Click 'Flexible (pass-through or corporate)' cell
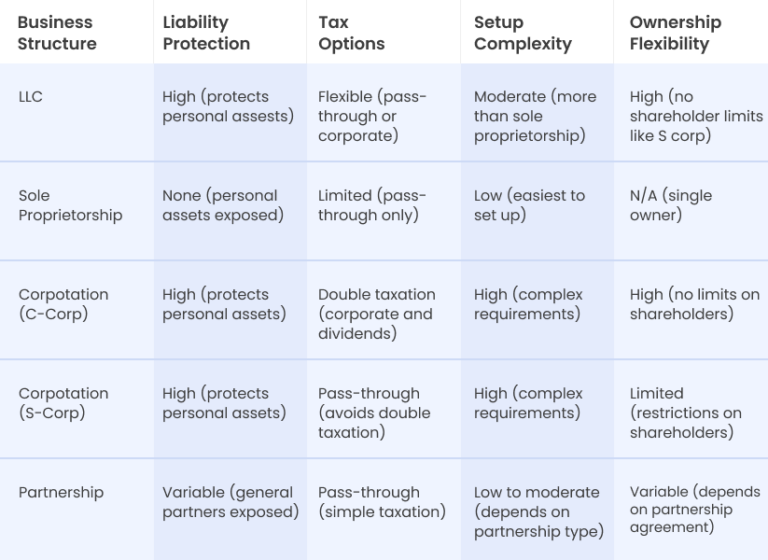768x560 pixels. (372, 116)
